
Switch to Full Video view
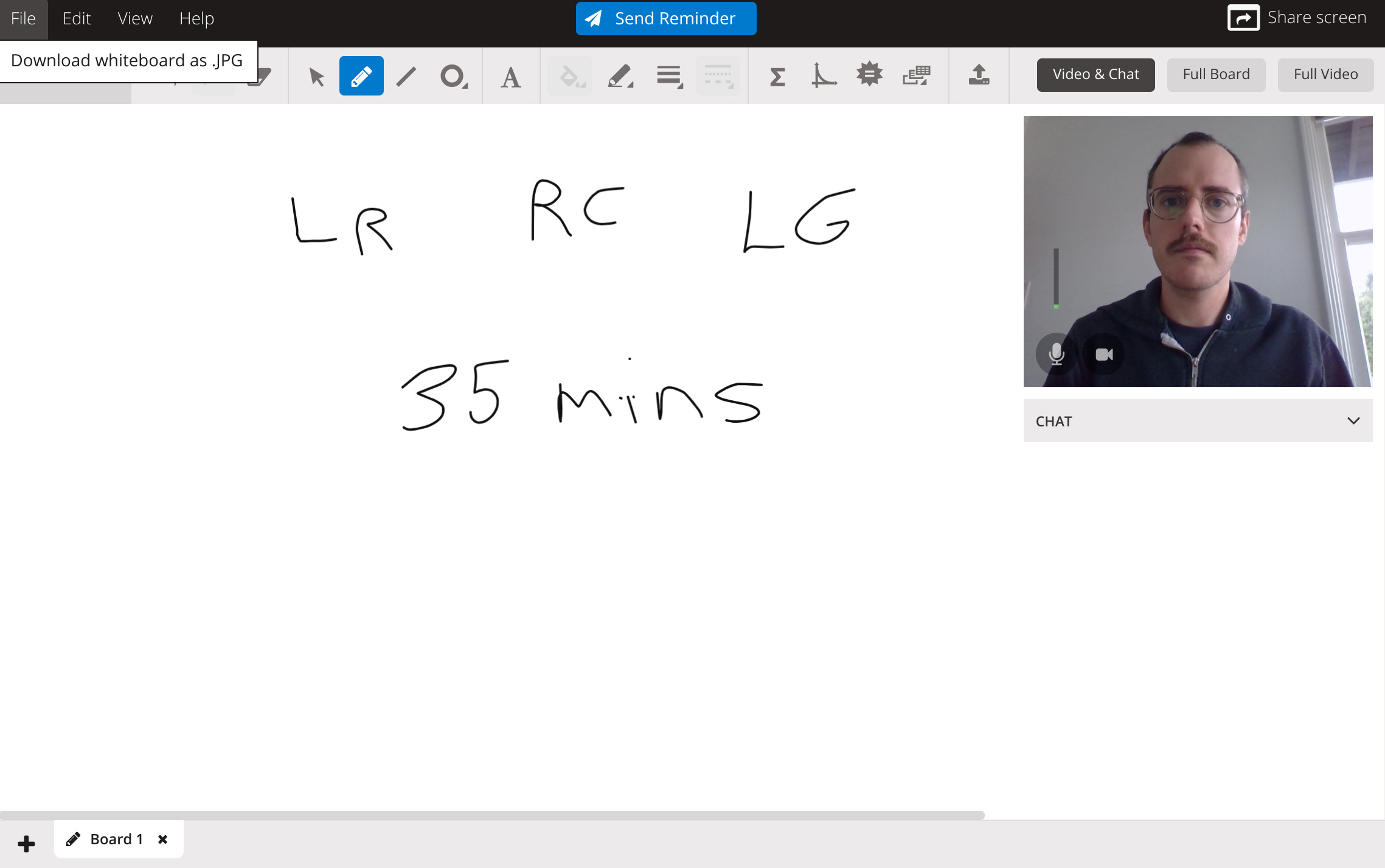[x=1325, y=74]
